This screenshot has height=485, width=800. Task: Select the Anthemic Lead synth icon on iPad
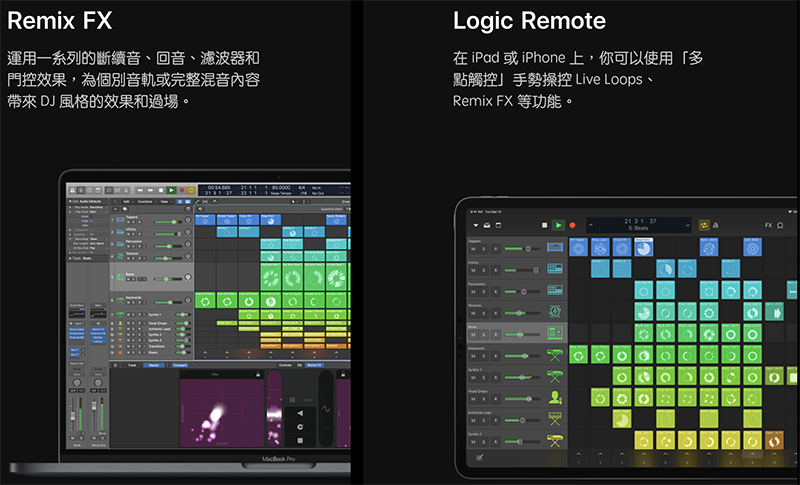point(555,419)
